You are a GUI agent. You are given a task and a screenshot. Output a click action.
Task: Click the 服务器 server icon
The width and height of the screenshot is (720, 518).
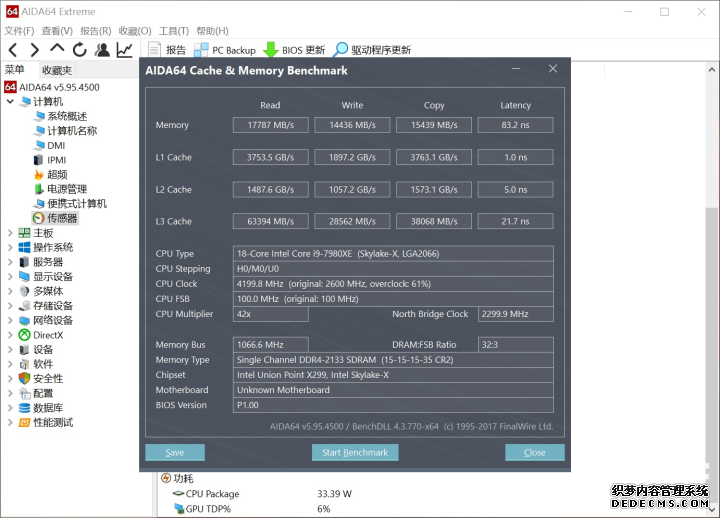pos(24,262)
